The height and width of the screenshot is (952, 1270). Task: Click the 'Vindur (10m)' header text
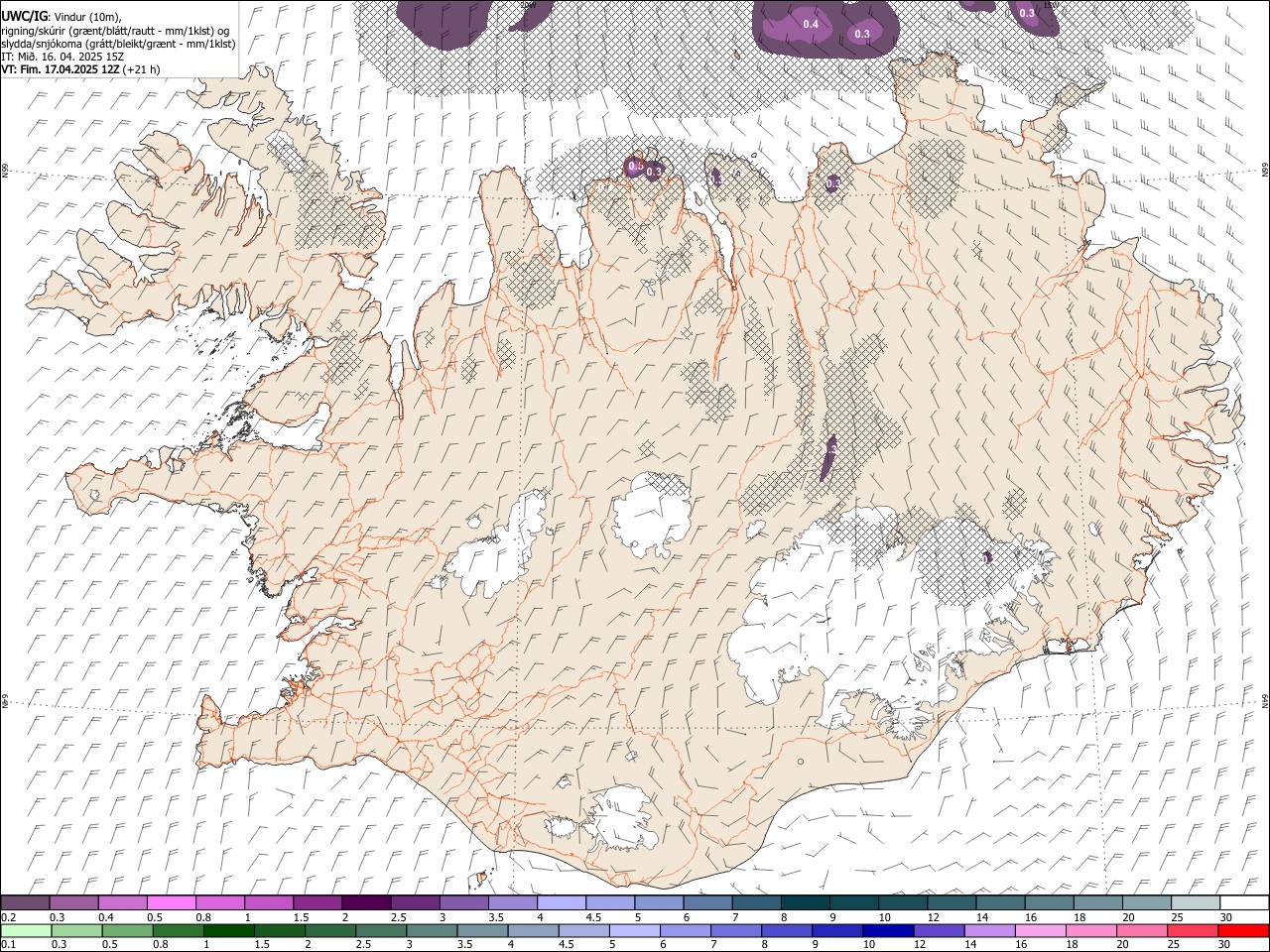87,15
